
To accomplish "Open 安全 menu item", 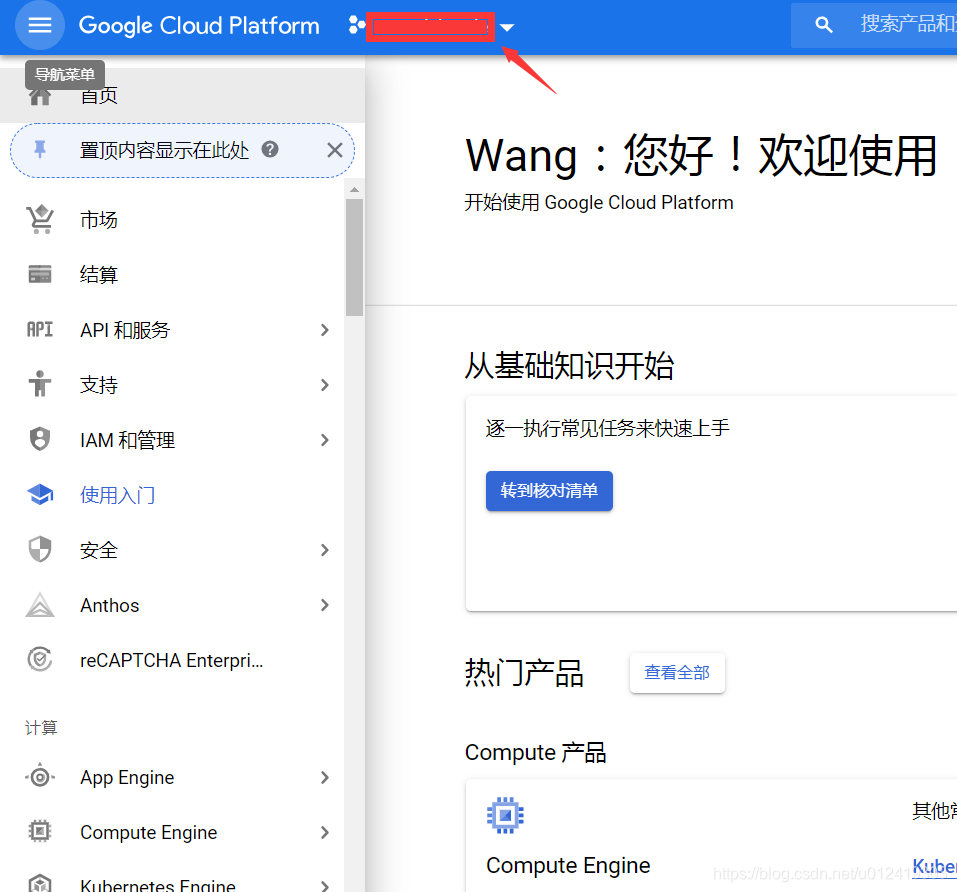I will point(99,550).
